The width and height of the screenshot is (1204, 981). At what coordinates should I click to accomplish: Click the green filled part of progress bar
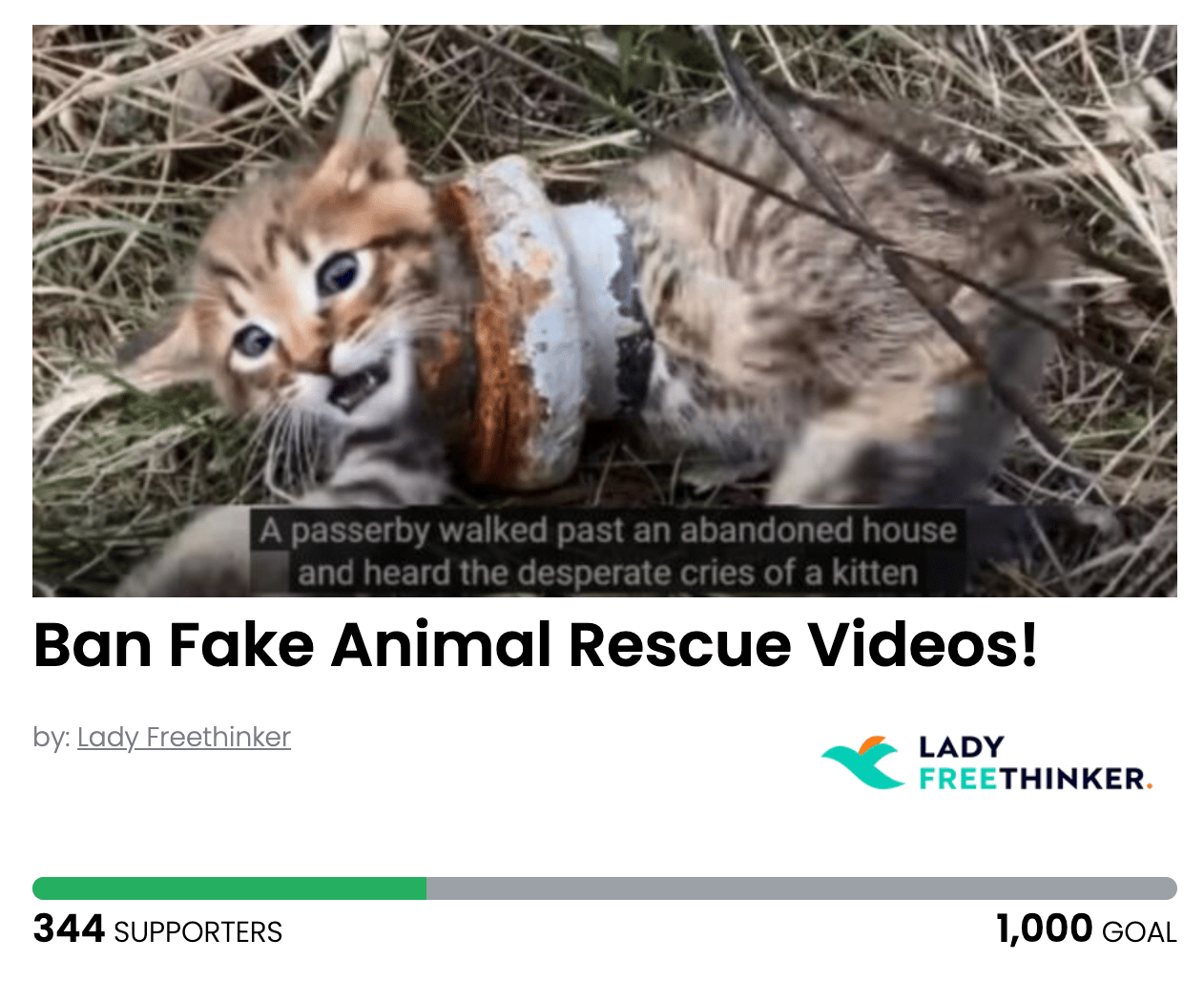(229, 888)
